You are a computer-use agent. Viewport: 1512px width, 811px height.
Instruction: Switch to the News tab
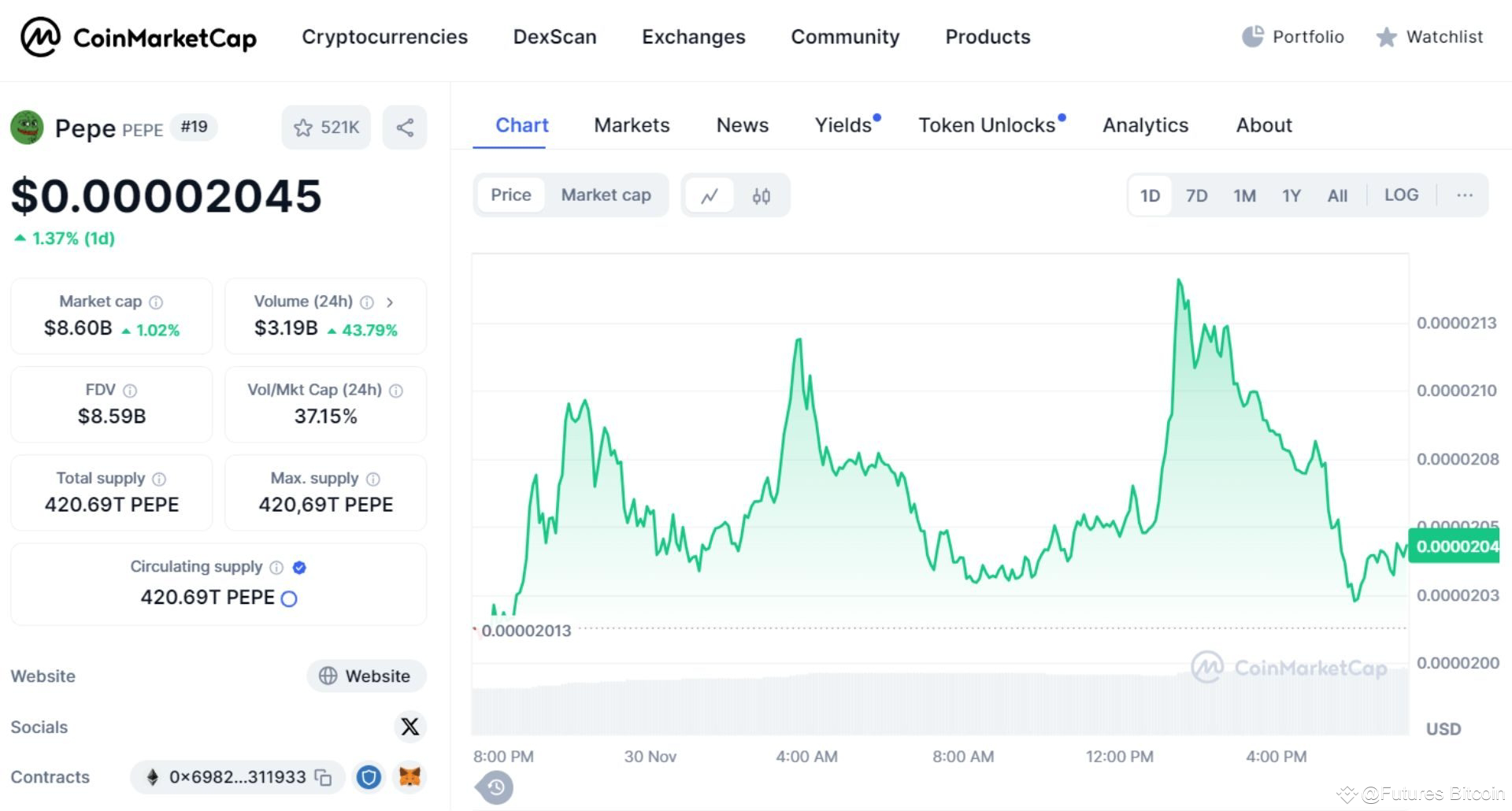coord(743,125)
